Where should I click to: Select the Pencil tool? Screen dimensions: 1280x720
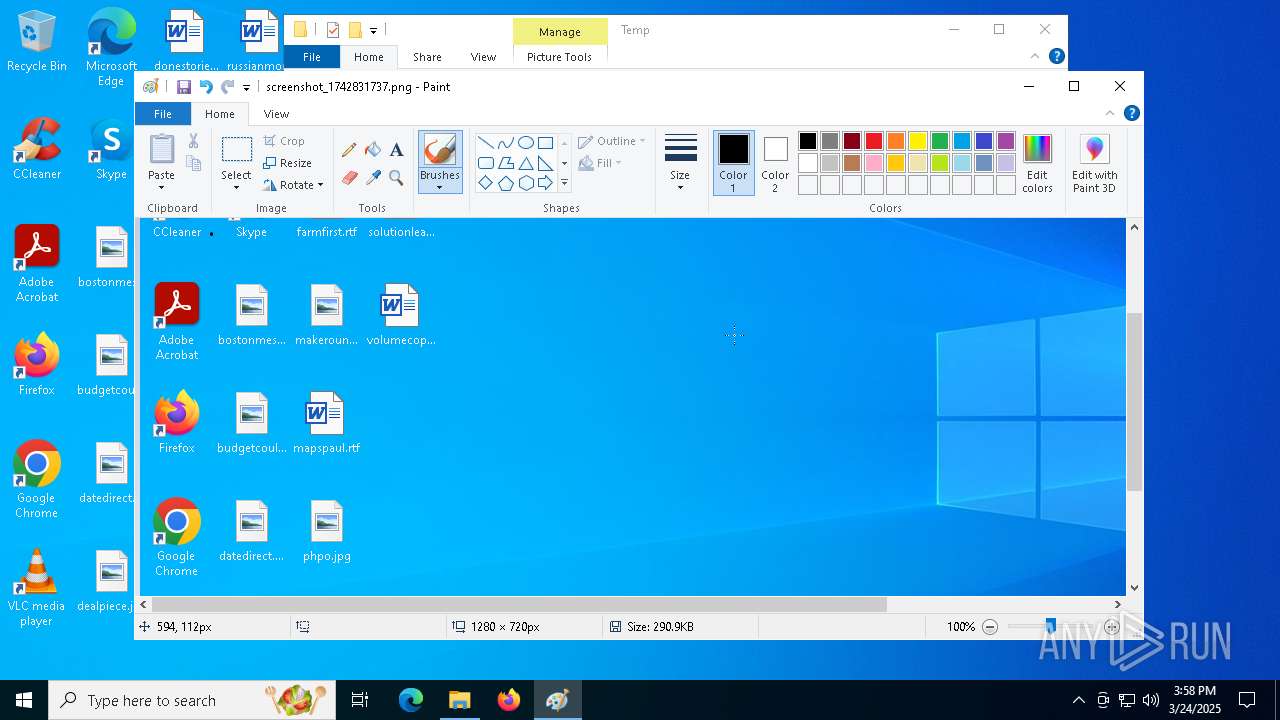pyautogui.click(x=349, y=150)
